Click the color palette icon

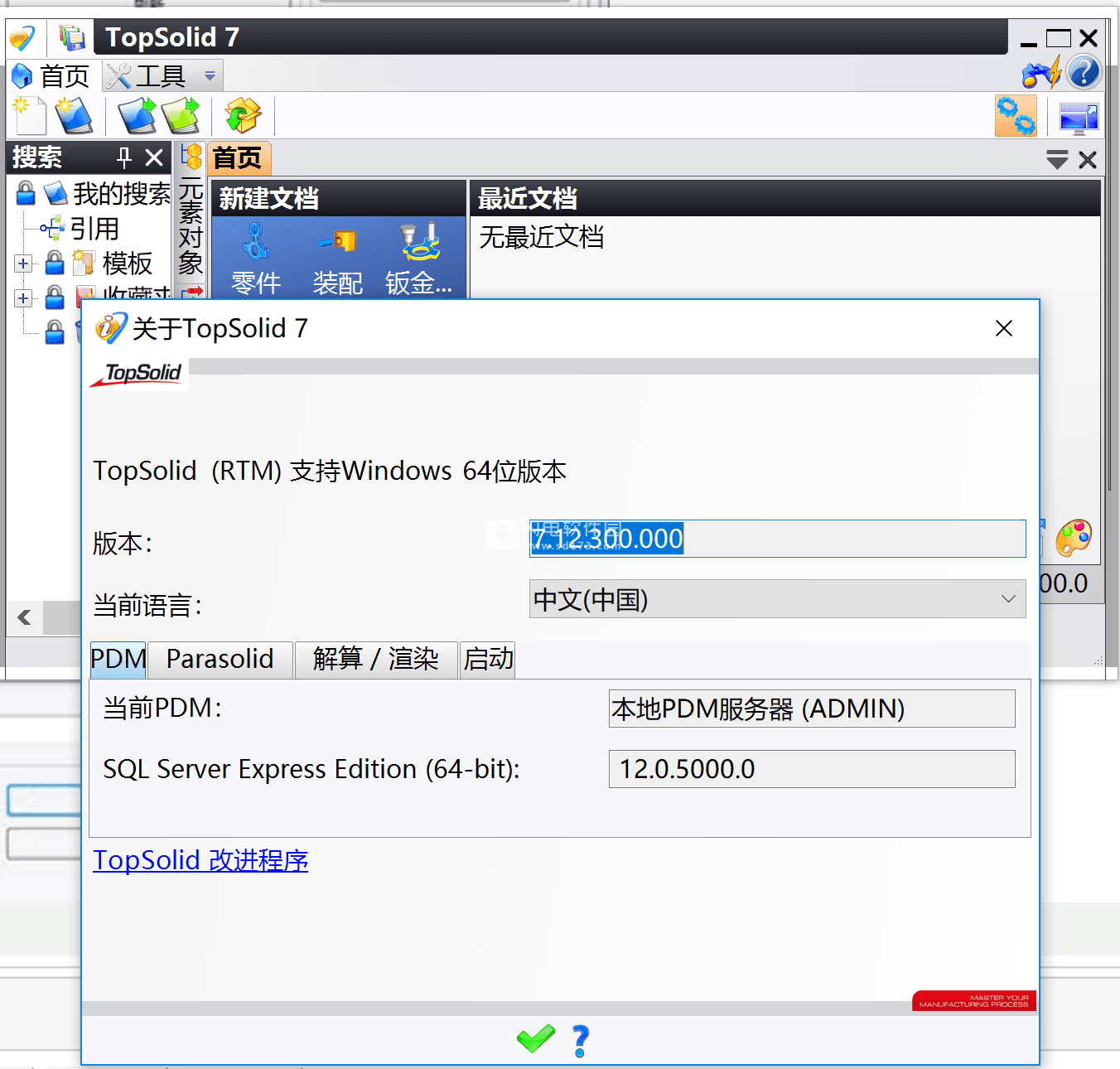coord(1074,539)
